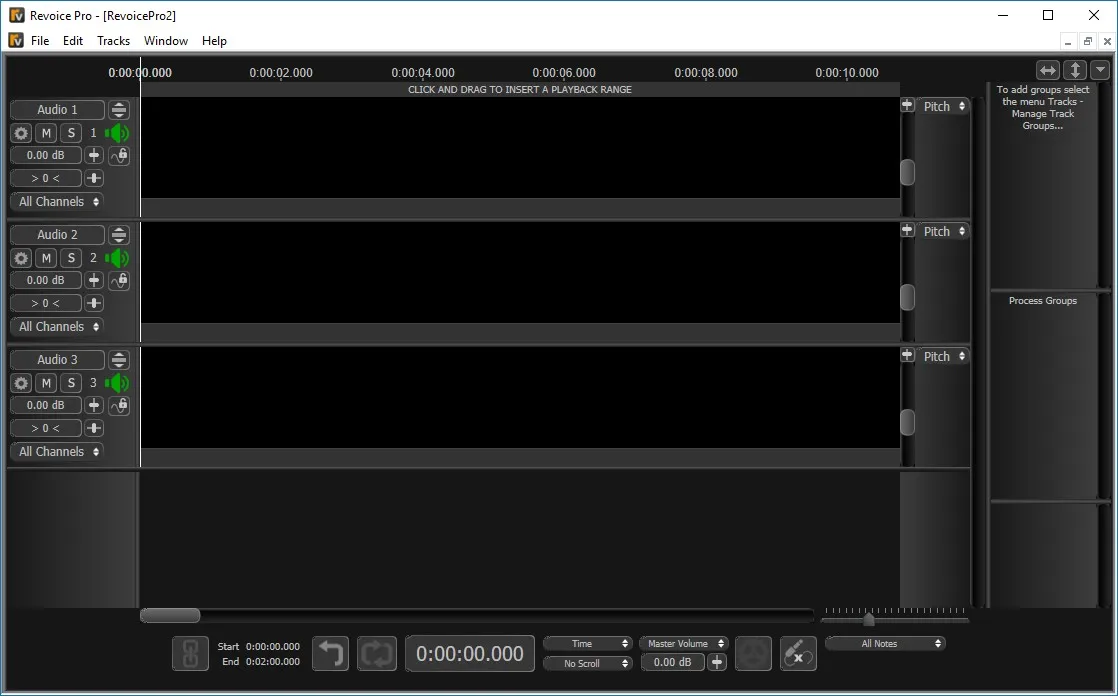
Task: Open Audio 1 track settings gear
Action: coord(21,133)
